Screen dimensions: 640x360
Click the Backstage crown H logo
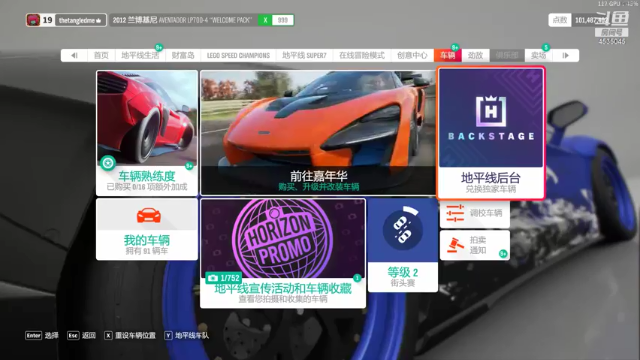(x=491, y=111)
